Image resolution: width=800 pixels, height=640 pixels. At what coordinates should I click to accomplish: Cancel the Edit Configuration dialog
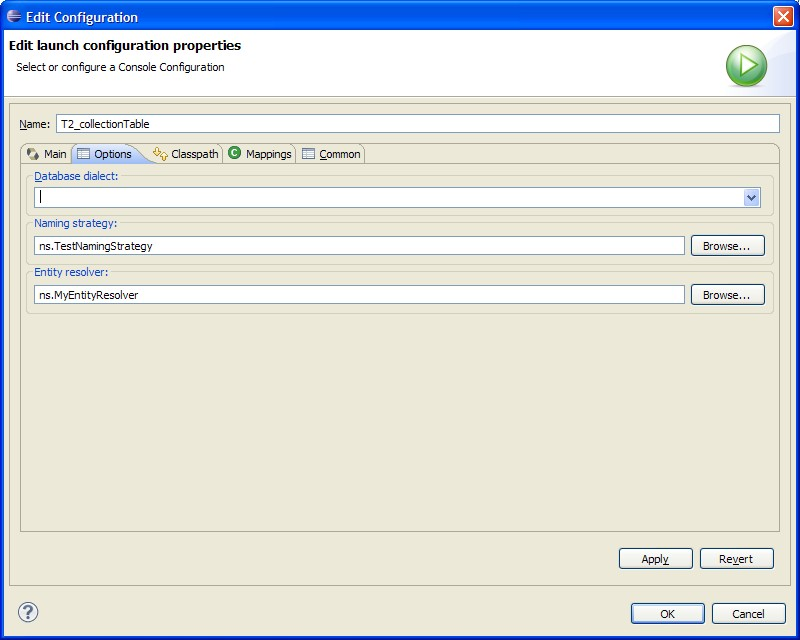pyautogui.click(x=748, y=613)
